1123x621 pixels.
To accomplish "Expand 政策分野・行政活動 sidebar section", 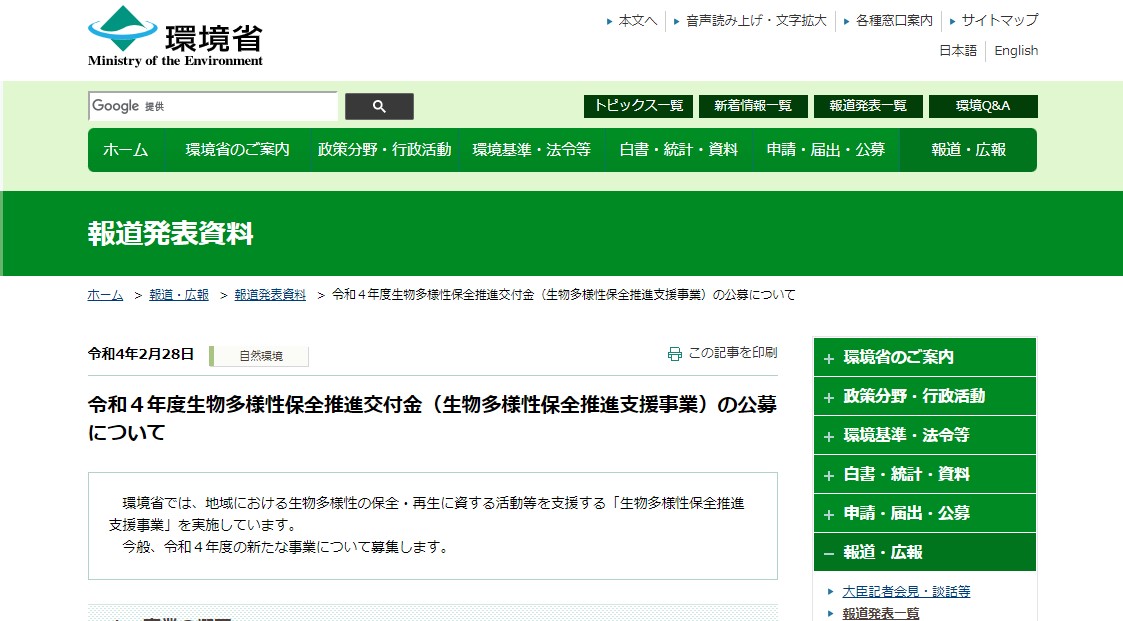I will click(x=828, y=397).
